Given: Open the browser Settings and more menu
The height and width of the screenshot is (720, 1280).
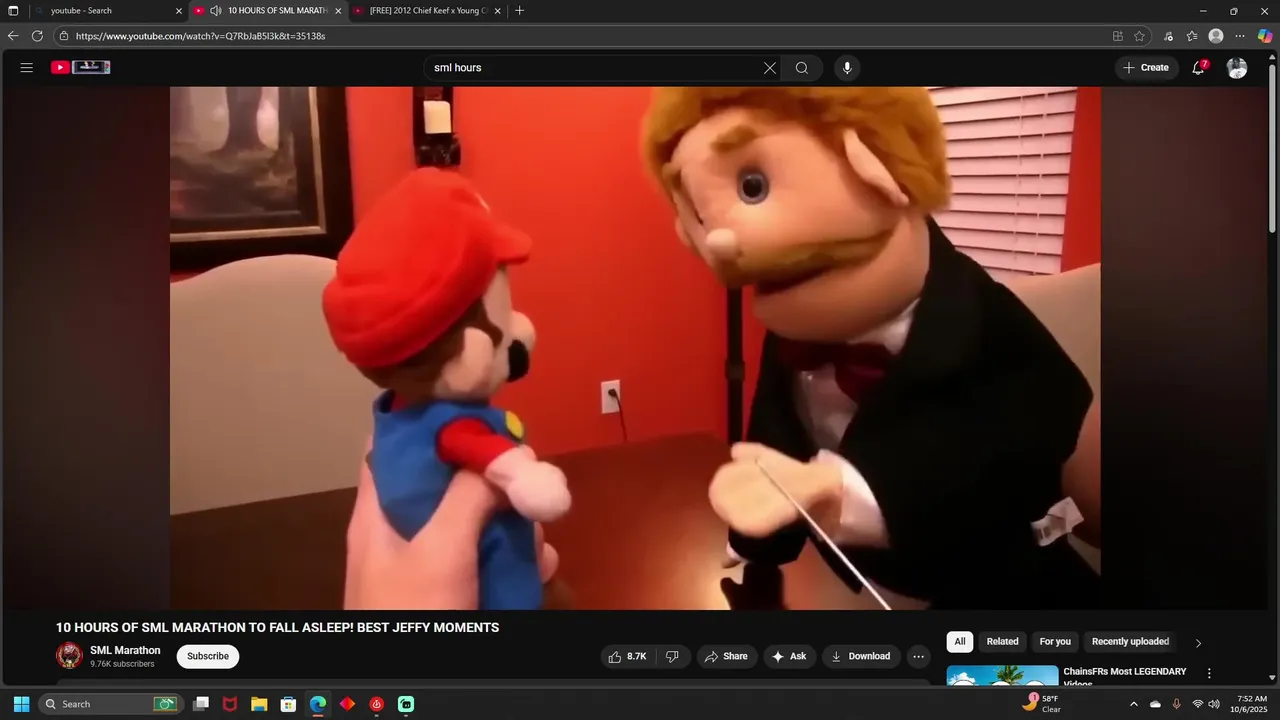Looking at the screenshot, I should (x=1240, y=36).
